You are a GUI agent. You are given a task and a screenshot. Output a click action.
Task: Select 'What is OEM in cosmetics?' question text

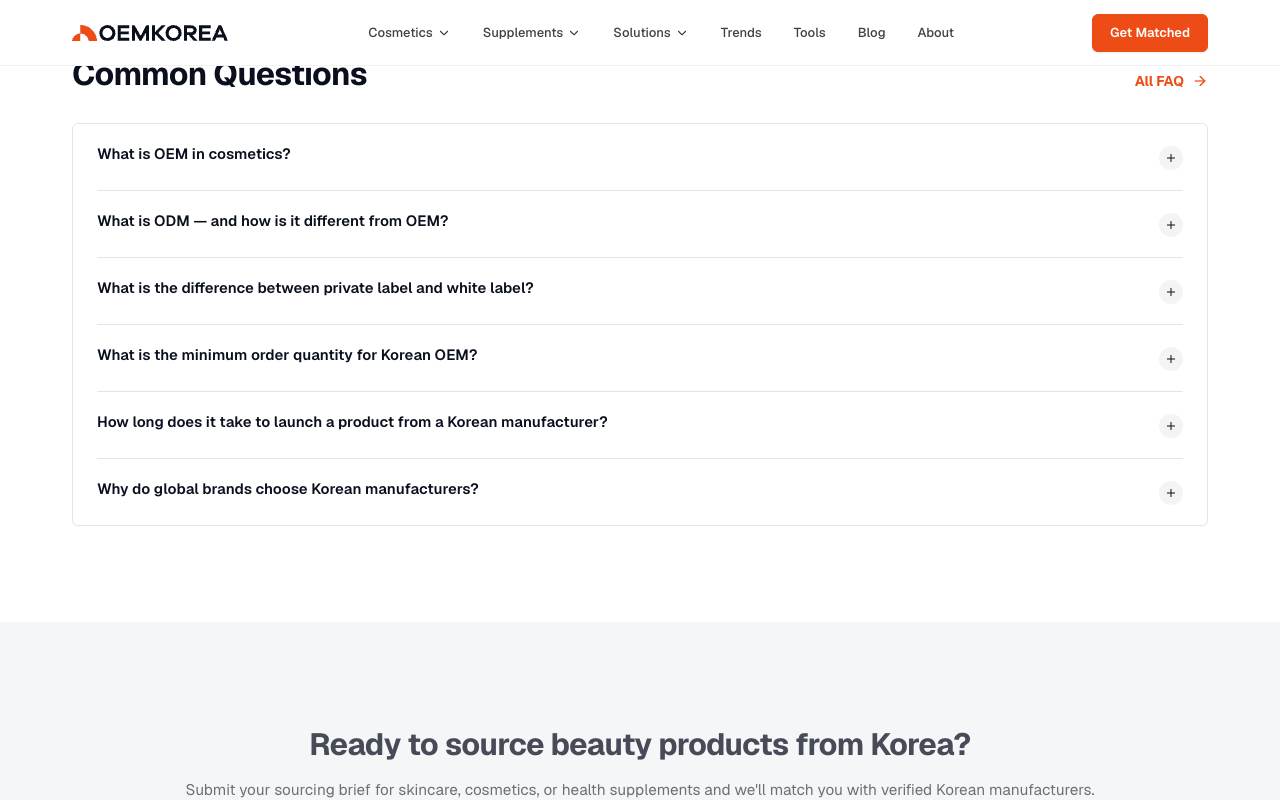click(194, 154)
